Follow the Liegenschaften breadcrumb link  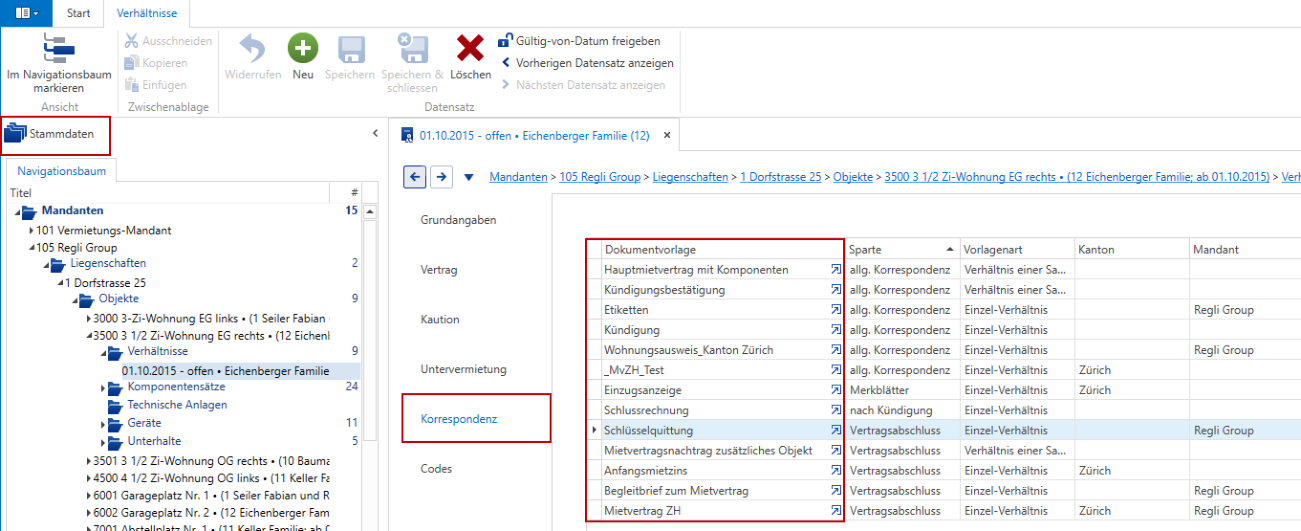coord(690,177)
